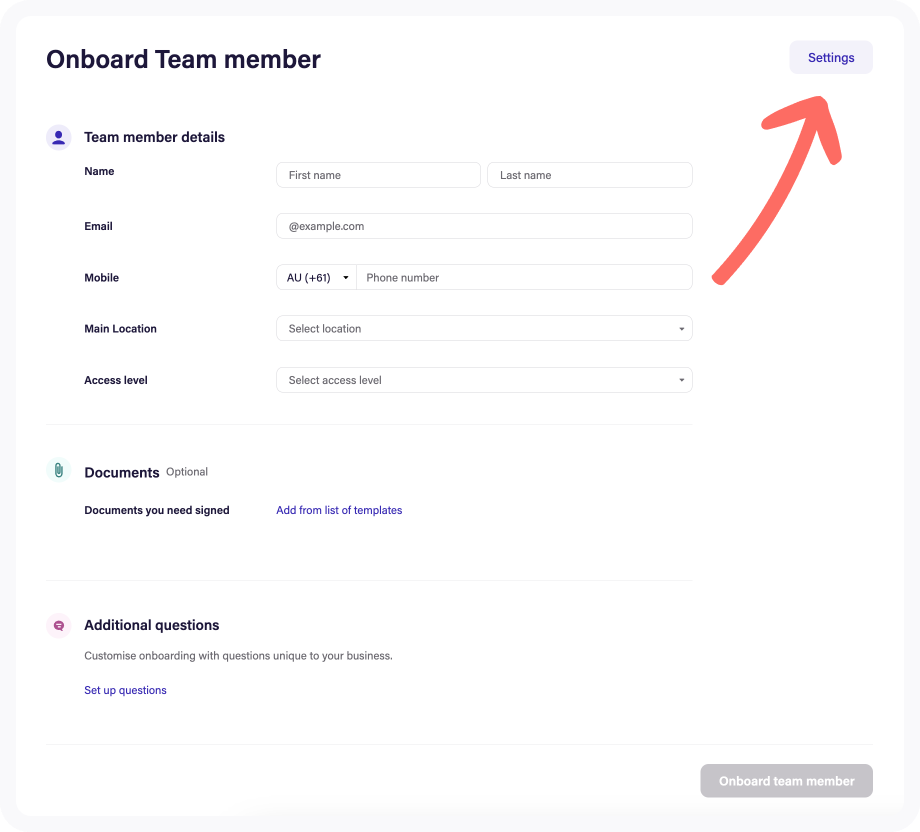920x832 pixels.
Task: Click the Onboard team member button
Action: pos(786,781)
